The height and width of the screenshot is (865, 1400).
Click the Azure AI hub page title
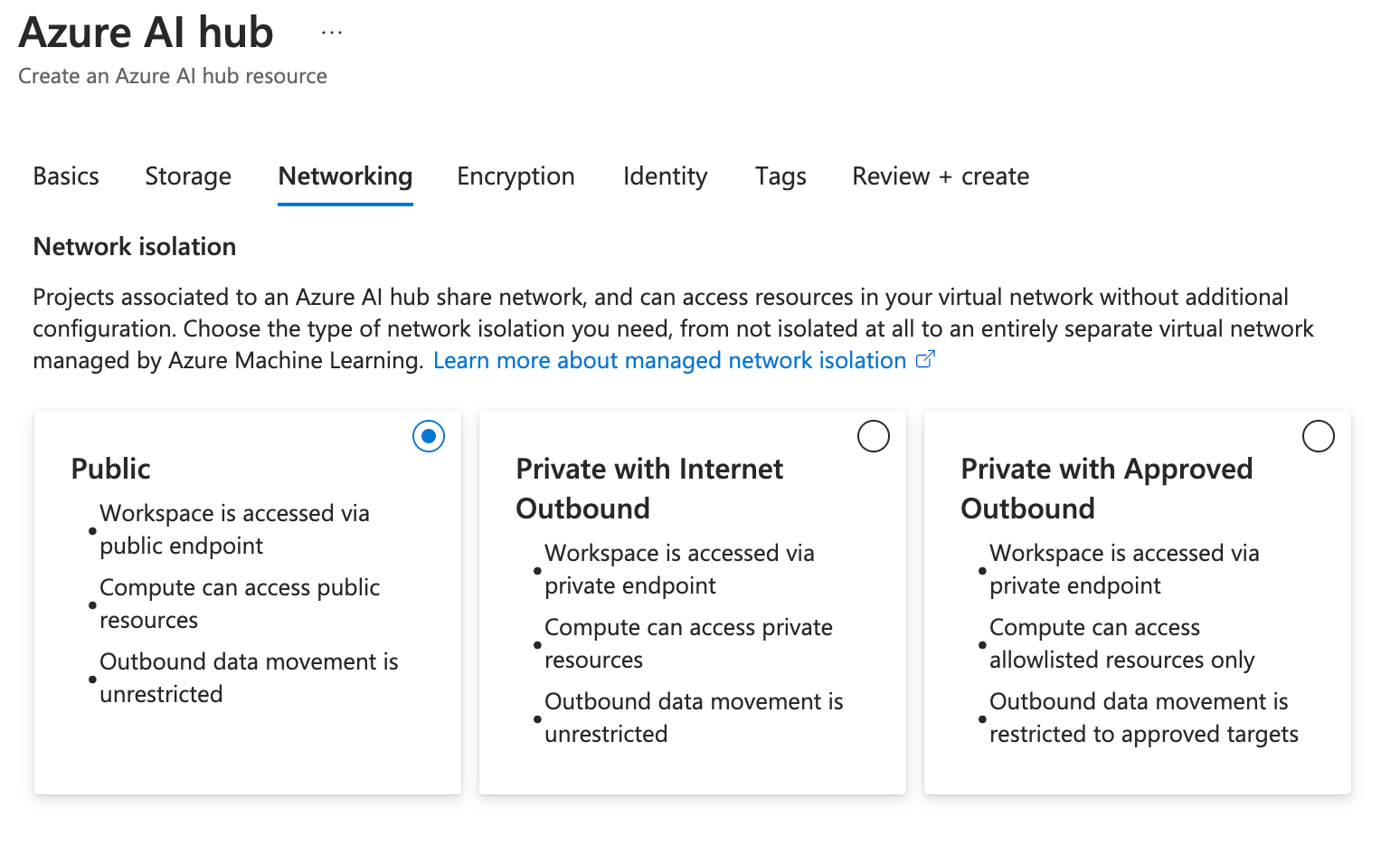(146, 33)
